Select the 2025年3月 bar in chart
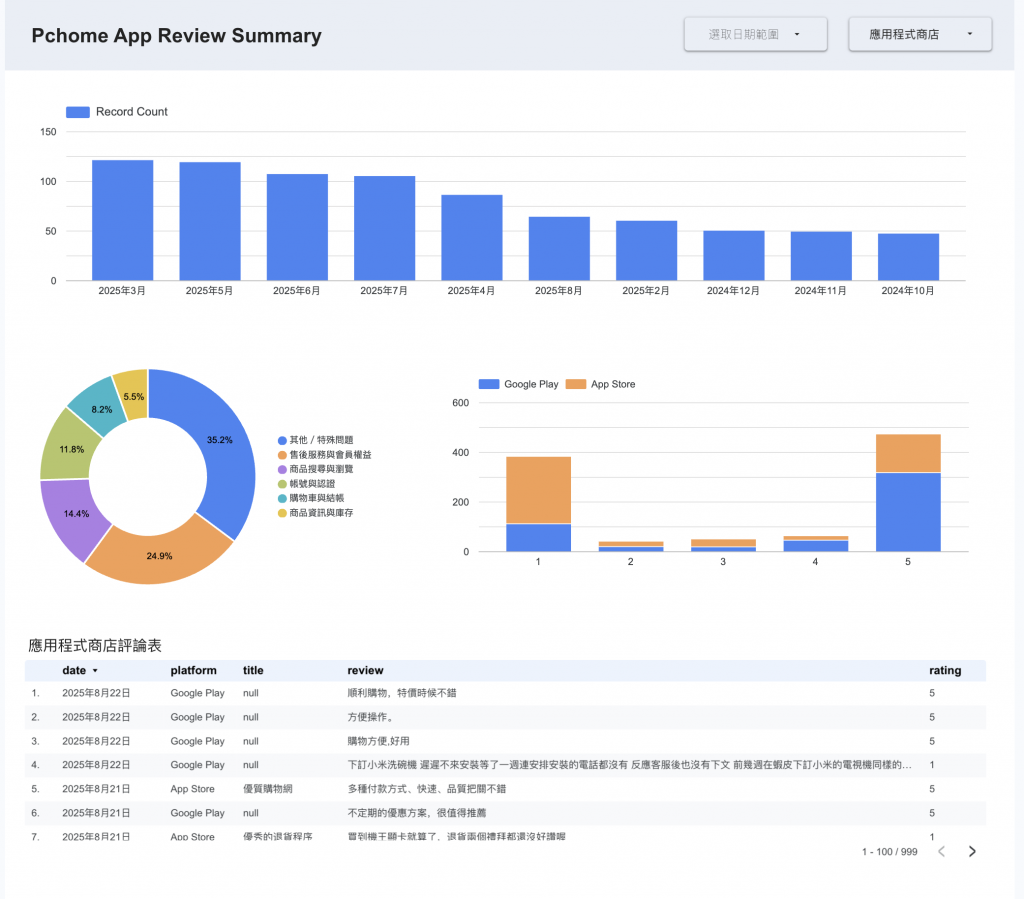Image resolution: width=1024 pixels, height=899 pixels. point(123,220)
